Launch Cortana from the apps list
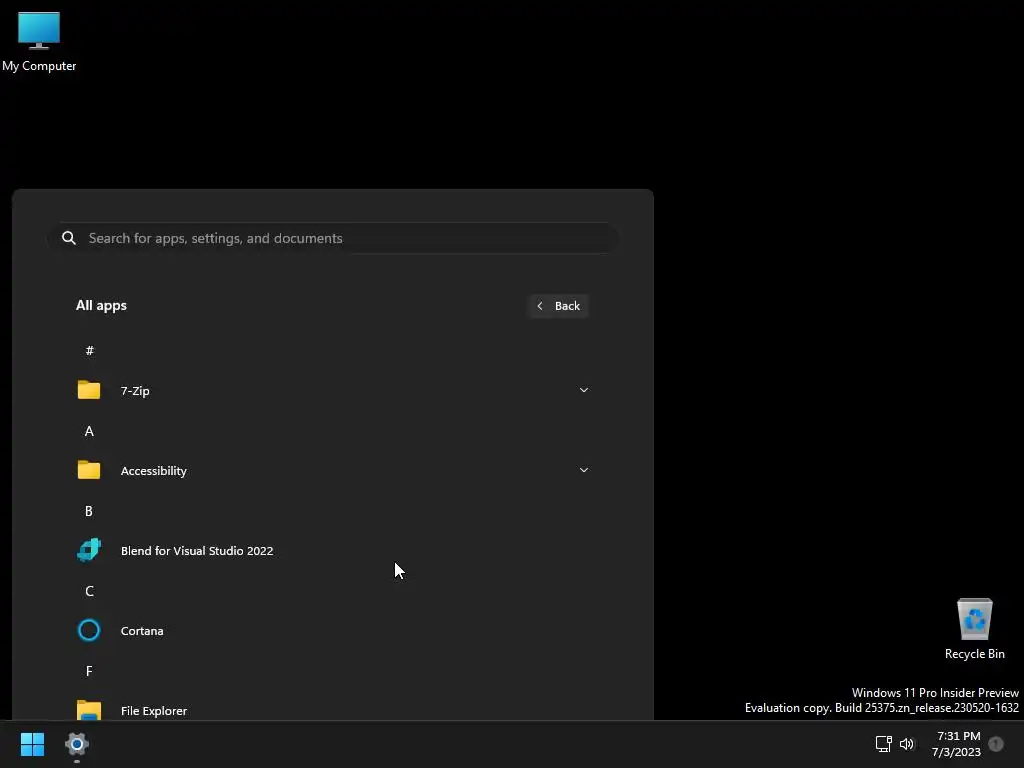 pos(142,631)
